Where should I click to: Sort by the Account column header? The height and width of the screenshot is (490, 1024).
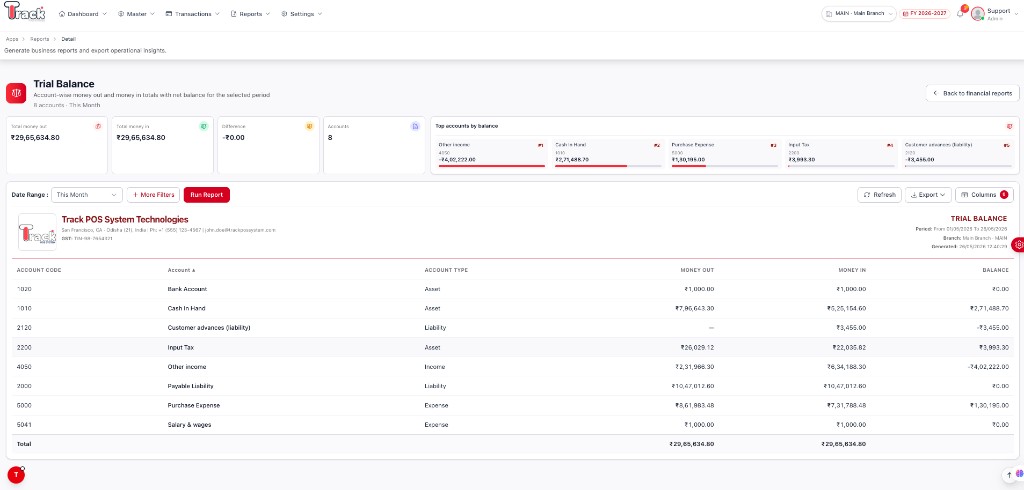pyautogui.click(x=181, y=270)
